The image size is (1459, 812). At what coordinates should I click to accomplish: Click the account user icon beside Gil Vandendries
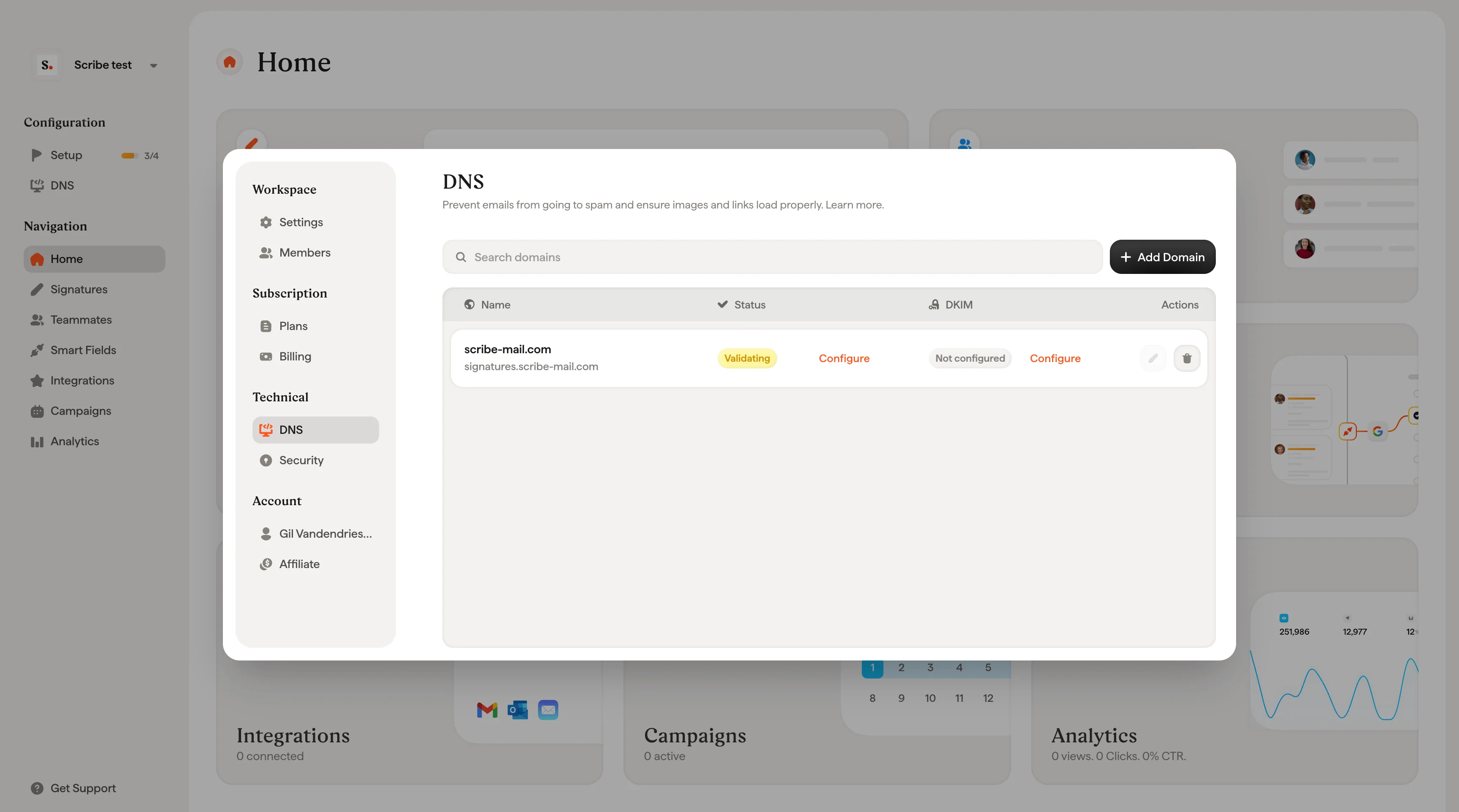coord(266,533)
